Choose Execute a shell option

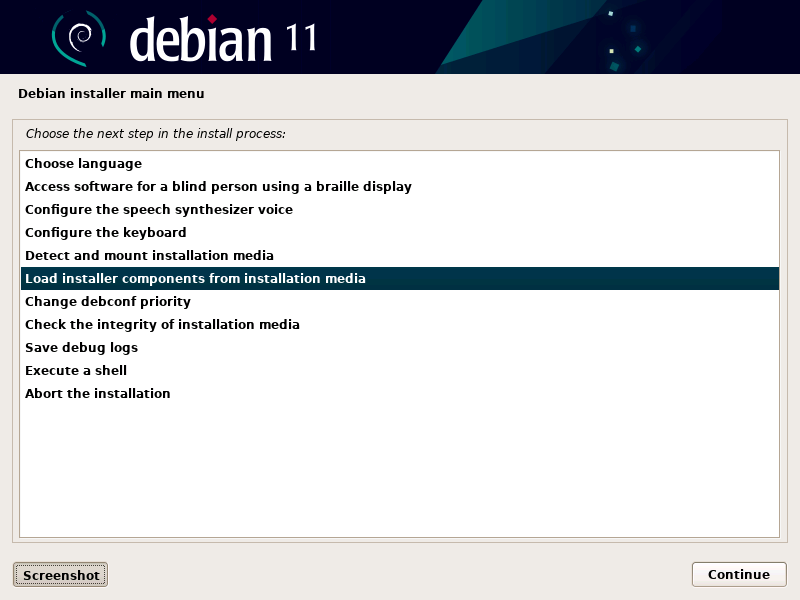pyautogui.click(x=399, y=370)
